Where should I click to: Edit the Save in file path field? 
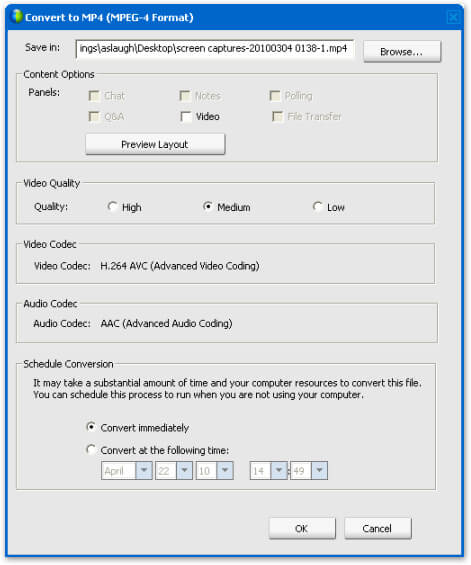(x=215, y=49)
